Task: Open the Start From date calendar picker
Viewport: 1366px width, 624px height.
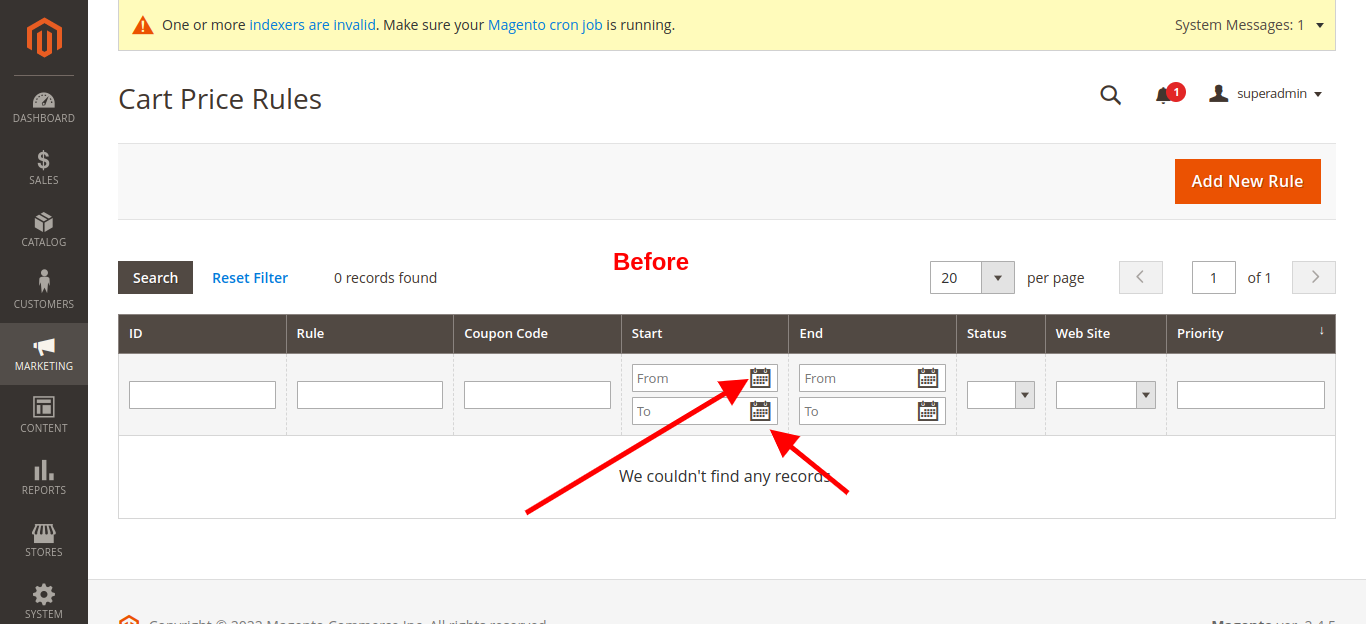Action: pyautogui.click(x=760, y=378)
